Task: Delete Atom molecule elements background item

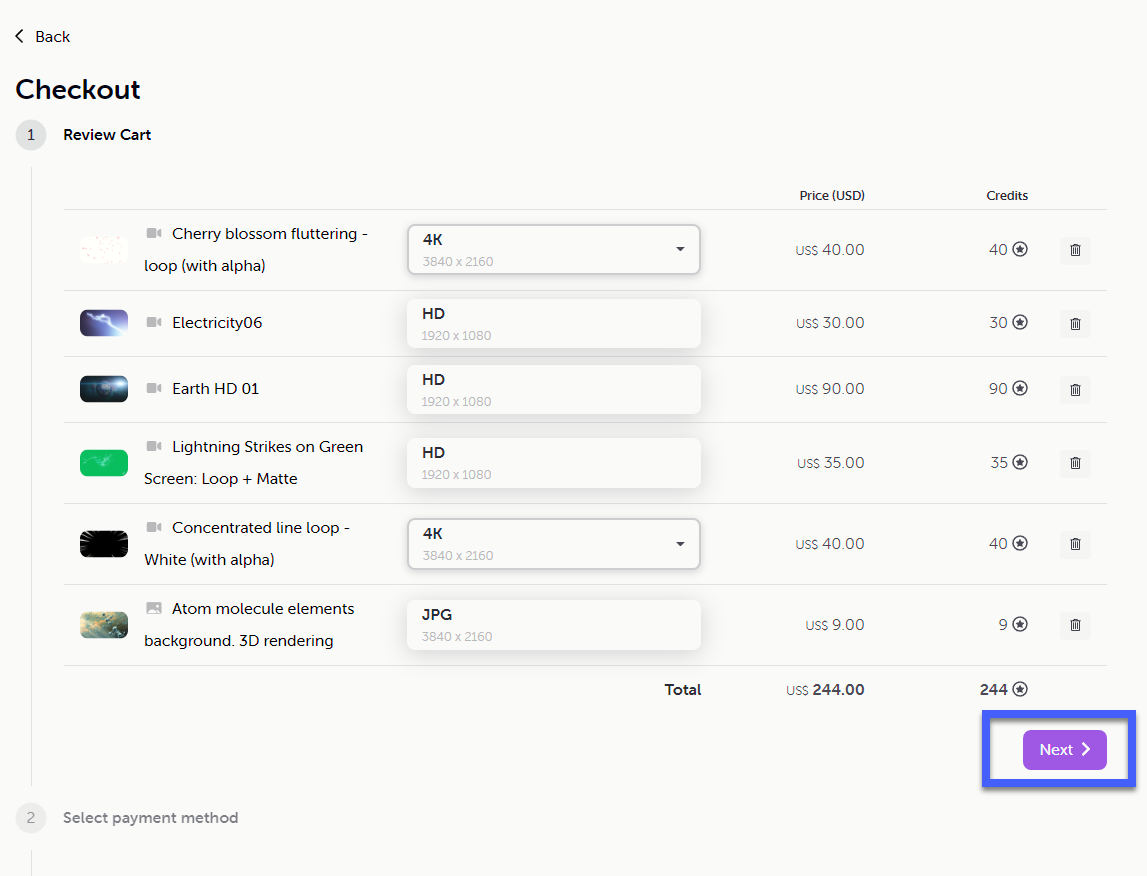Action: (1075, 625)
